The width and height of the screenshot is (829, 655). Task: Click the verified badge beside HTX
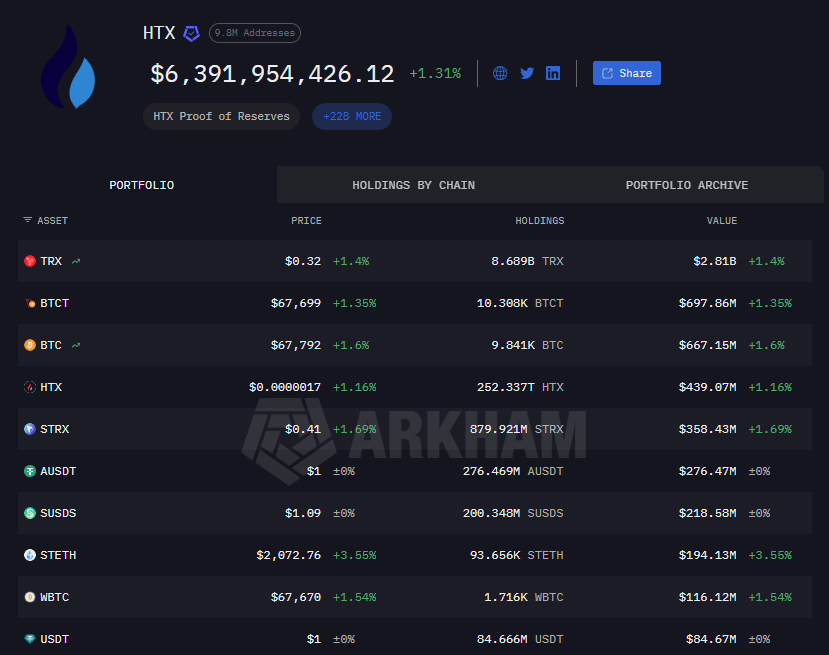tap(191, 34)
